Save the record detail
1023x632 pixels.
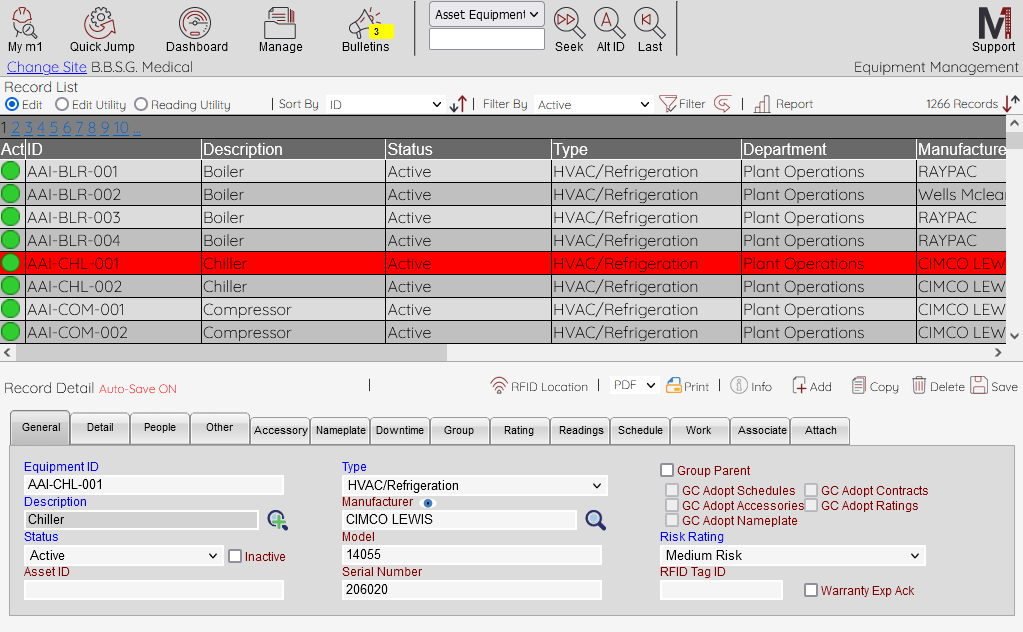(993, 386)
